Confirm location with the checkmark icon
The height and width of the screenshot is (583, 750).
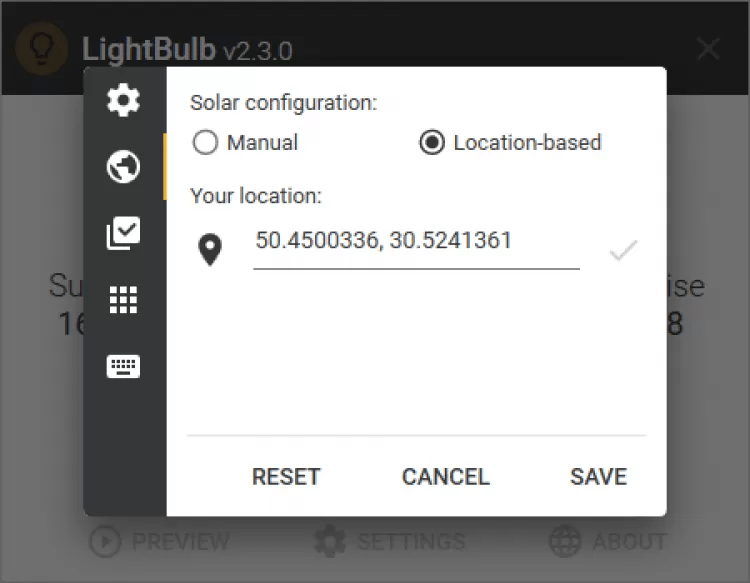coord(623,250)
